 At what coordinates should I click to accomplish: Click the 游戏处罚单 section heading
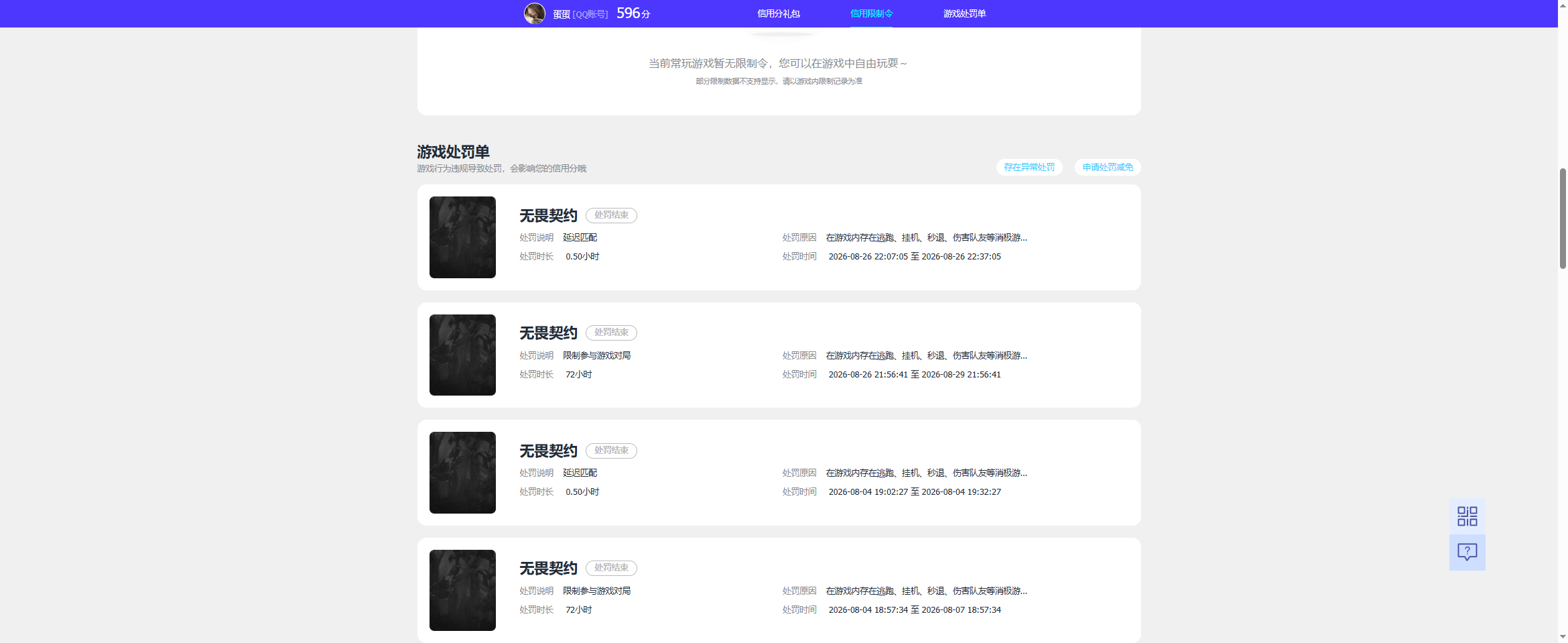[453, 152]
